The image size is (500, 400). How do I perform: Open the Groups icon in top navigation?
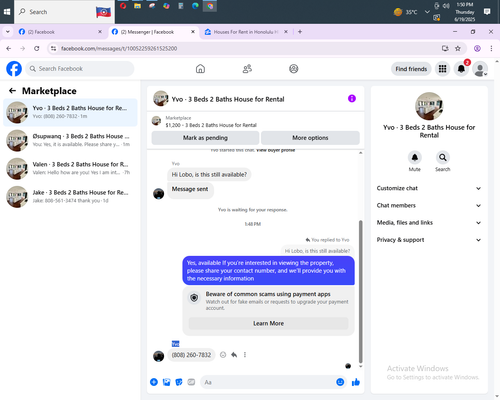294,69
